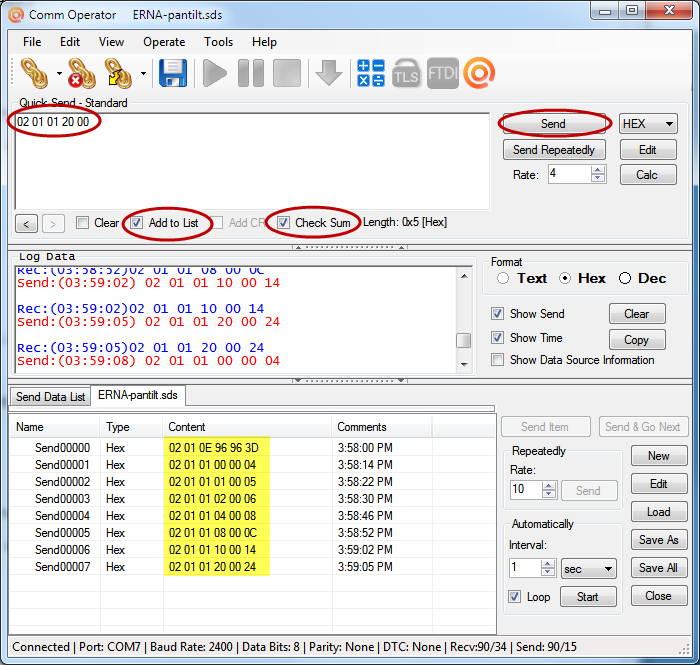This screenshot has height=665, width=700.
Task: Open the Help menu
Action: point(264,42)
